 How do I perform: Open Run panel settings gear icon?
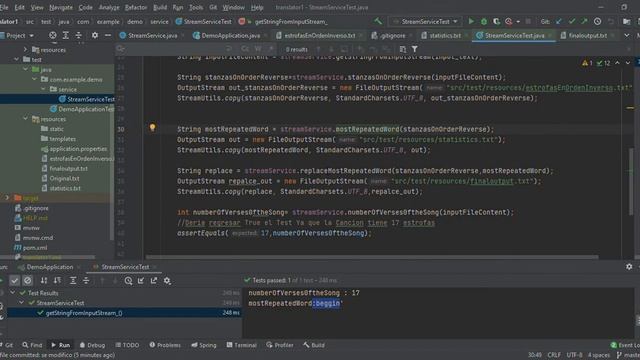pyautogui.click(x=629, y=267)
